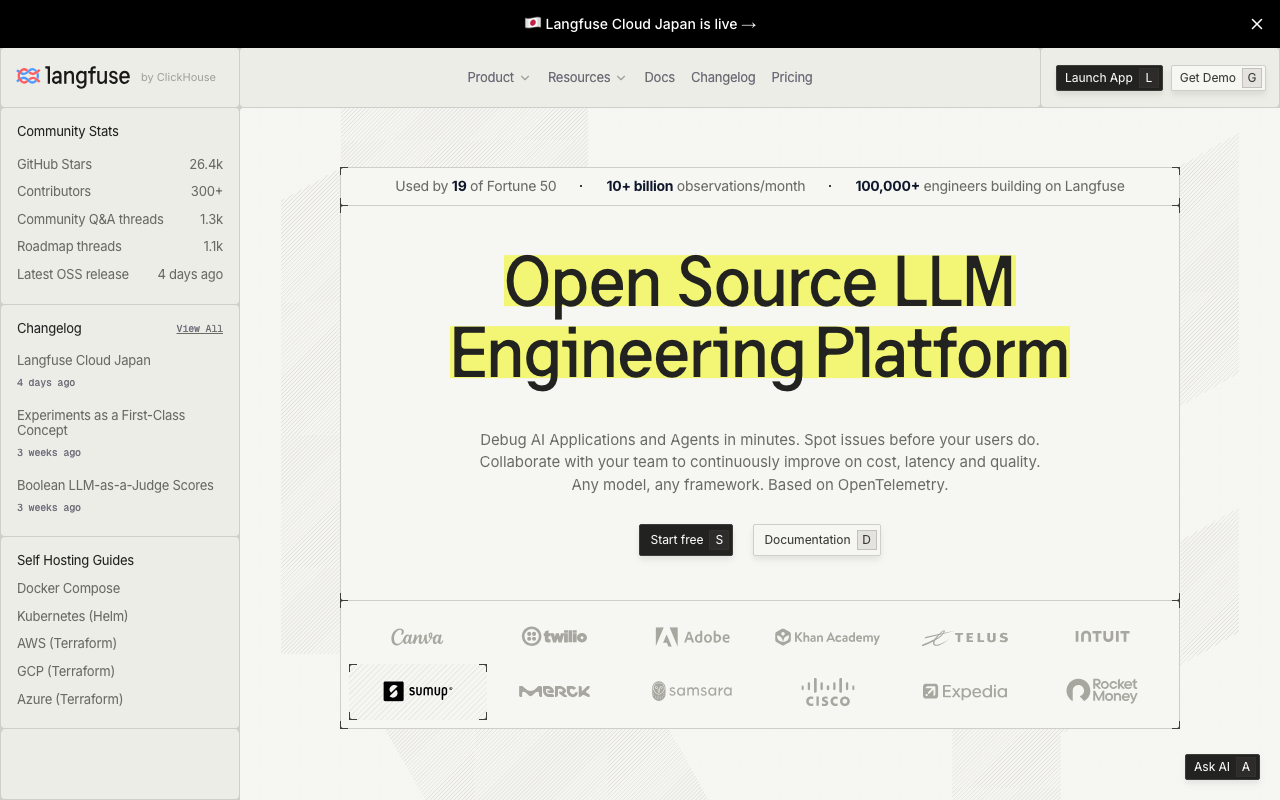Open the Ask AI assistant

point(1222,767)
